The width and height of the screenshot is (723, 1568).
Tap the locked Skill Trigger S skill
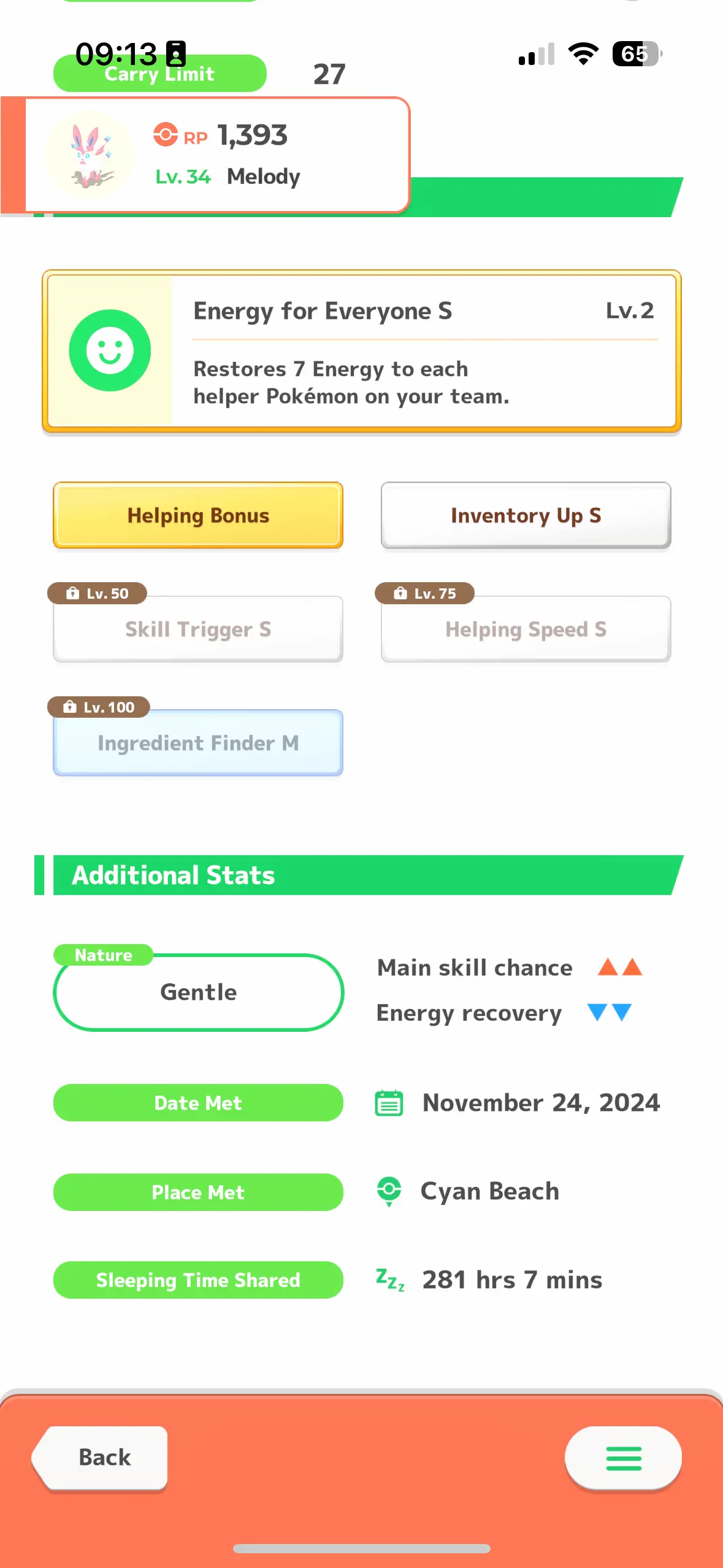click(x=198, y=629)
